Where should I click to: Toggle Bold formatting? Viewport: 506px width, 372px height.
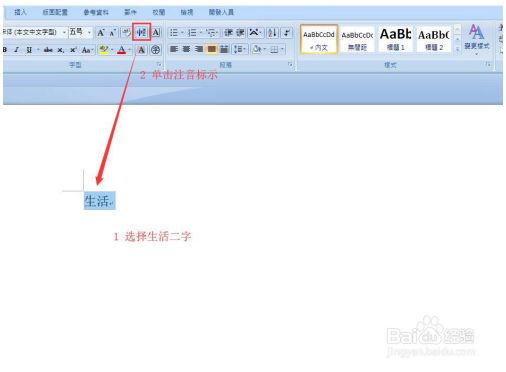pos(5,50)
